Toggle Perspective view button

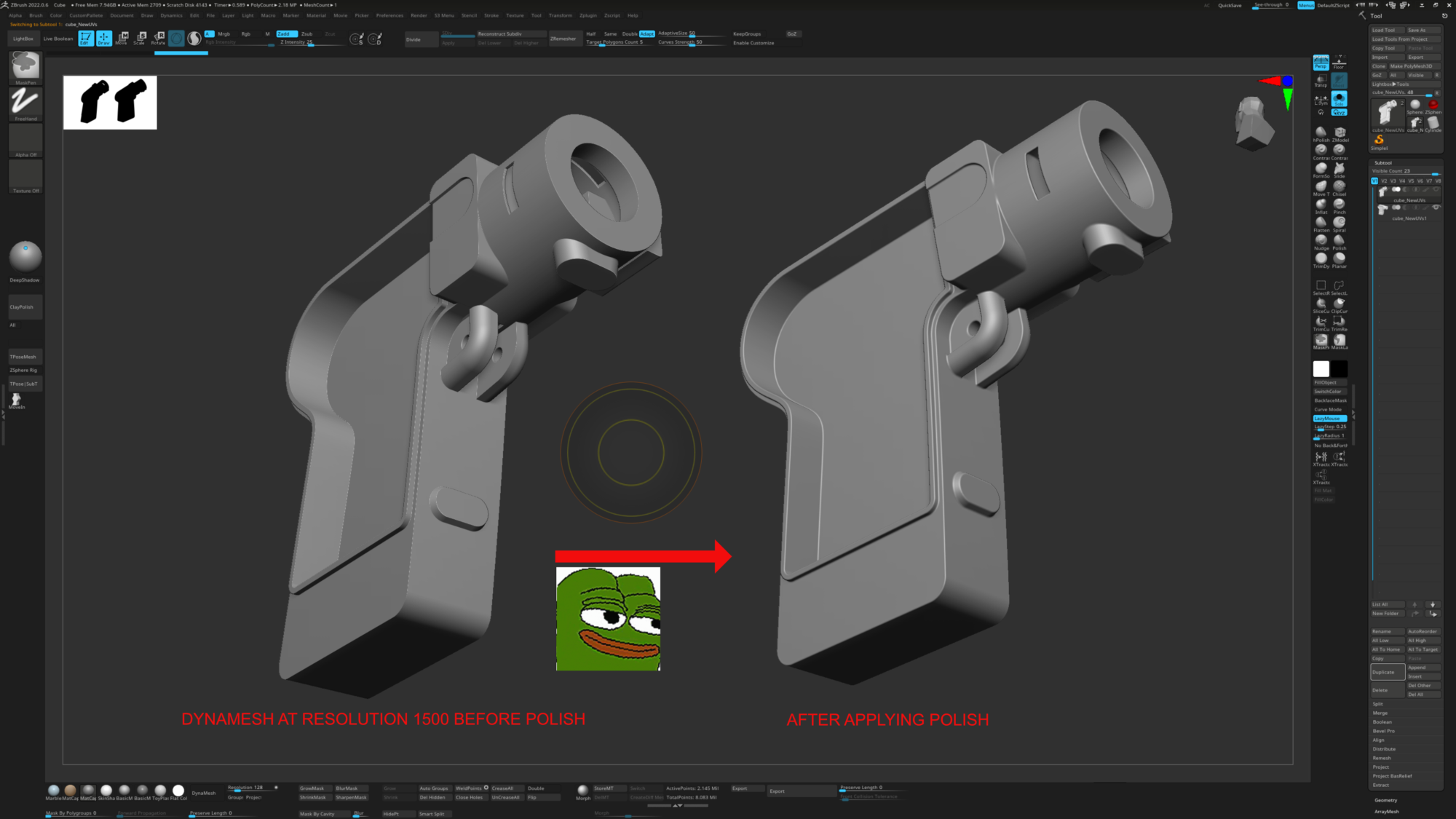[x=1321, y=63]
